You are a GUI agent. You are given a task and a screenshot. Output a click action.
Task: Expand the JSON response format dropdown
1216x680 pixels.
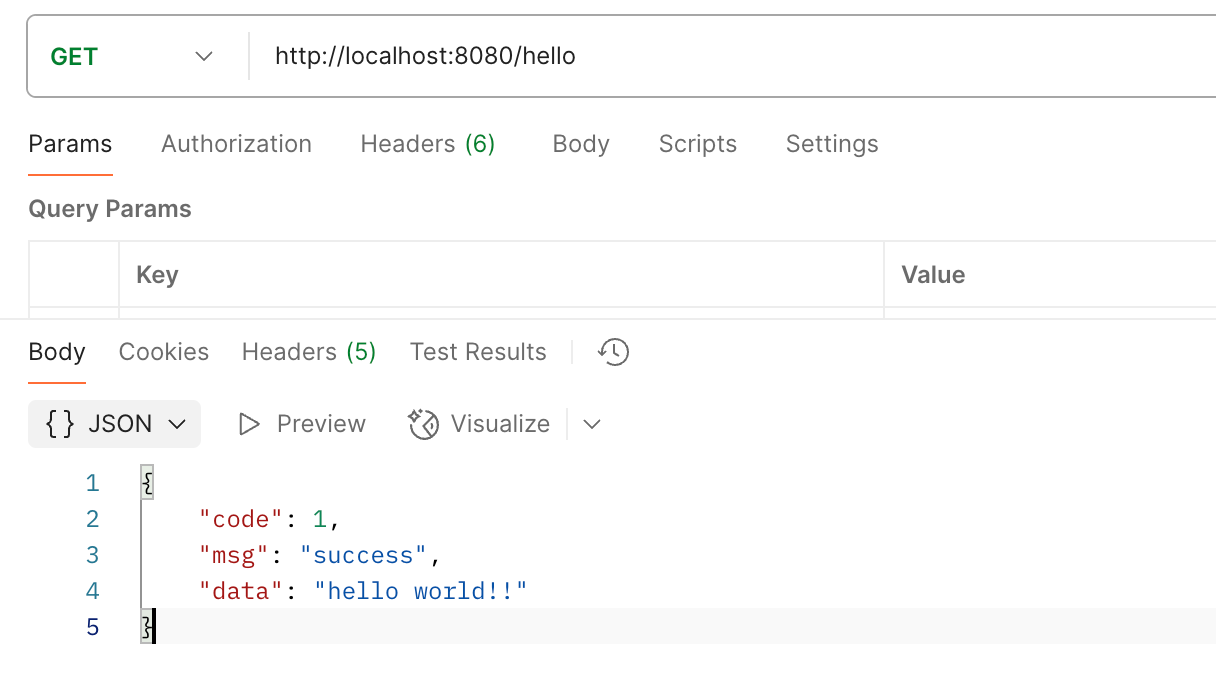pos(178,423)
